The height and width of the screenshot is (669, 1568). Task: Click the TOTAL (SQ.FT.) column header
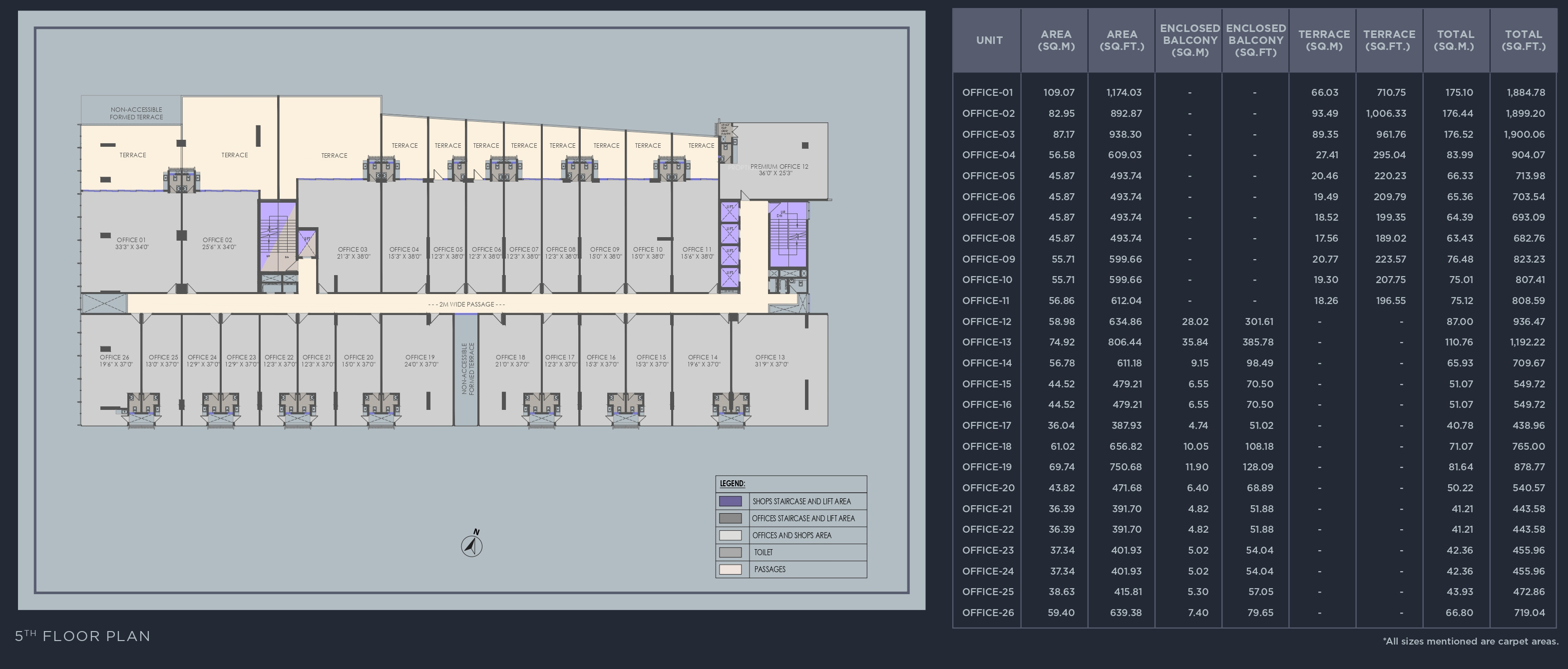[x=1523, y=40]
